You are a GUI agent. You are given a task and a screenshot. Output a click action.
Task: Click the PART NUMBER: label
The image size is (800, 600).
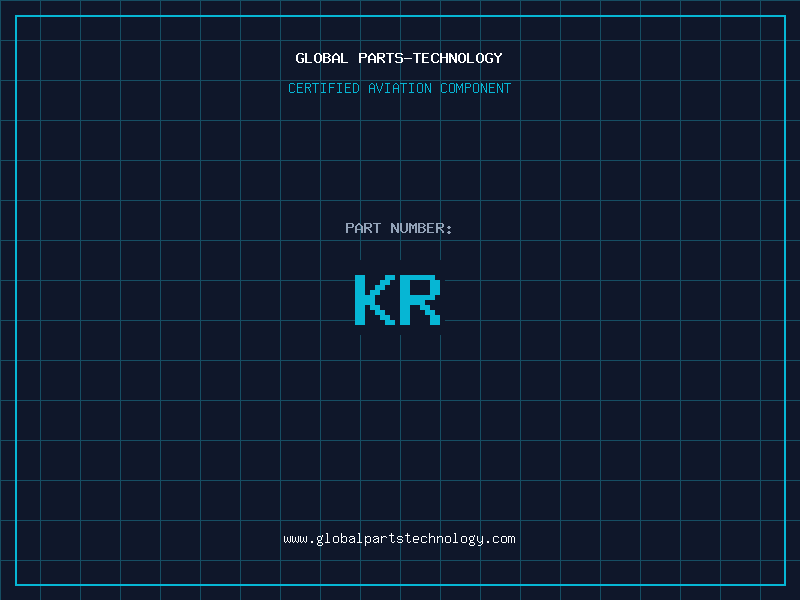pos(399,229)
